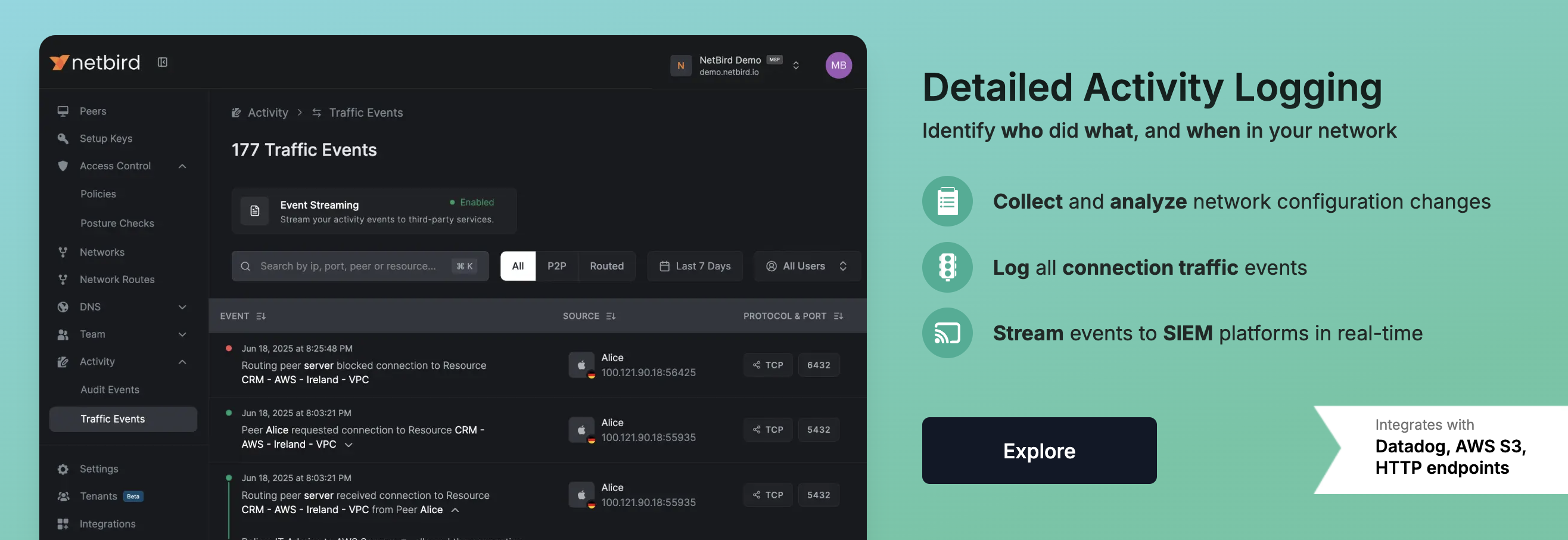Screen dimensions: 1568x540
Task: Collapse the sidebar with the panel icon
Action: click(163, 62)
